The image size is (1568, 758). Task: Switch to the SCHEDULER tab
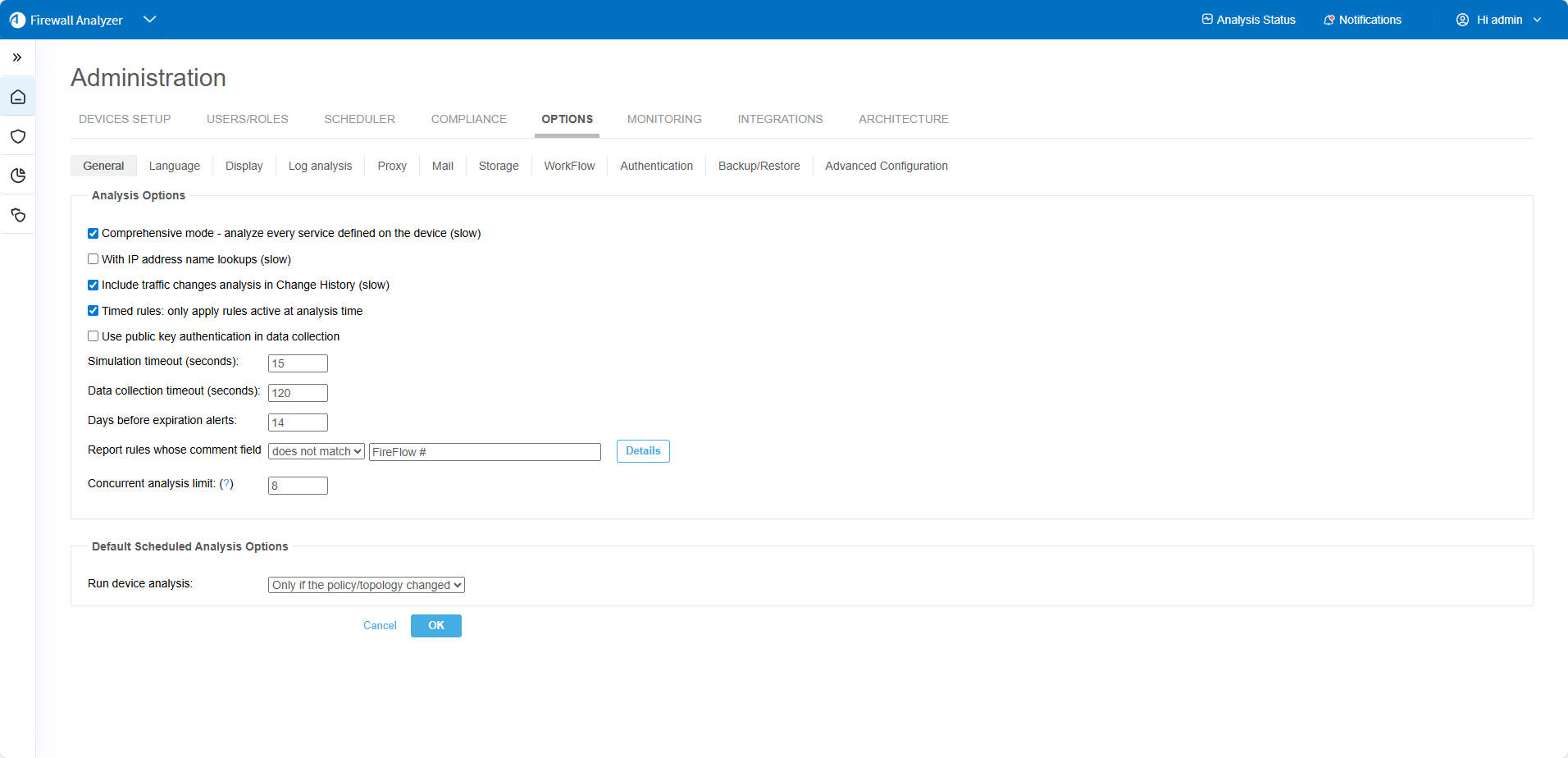click(359, 119)
